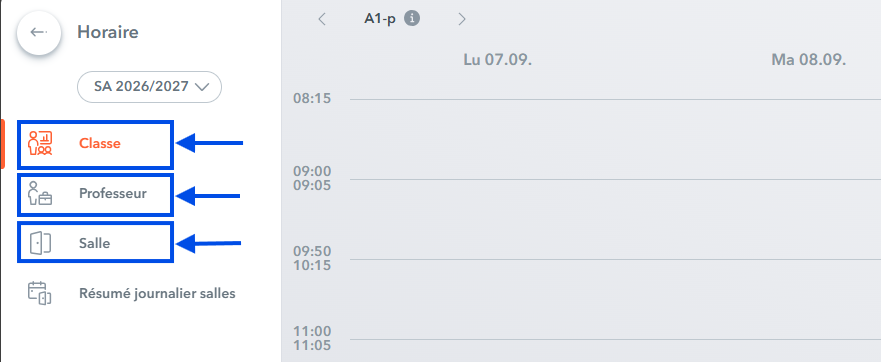Select the Ma 08.09. day header
881x362 pixels.
pyautogui.click(x=809, y=60)
